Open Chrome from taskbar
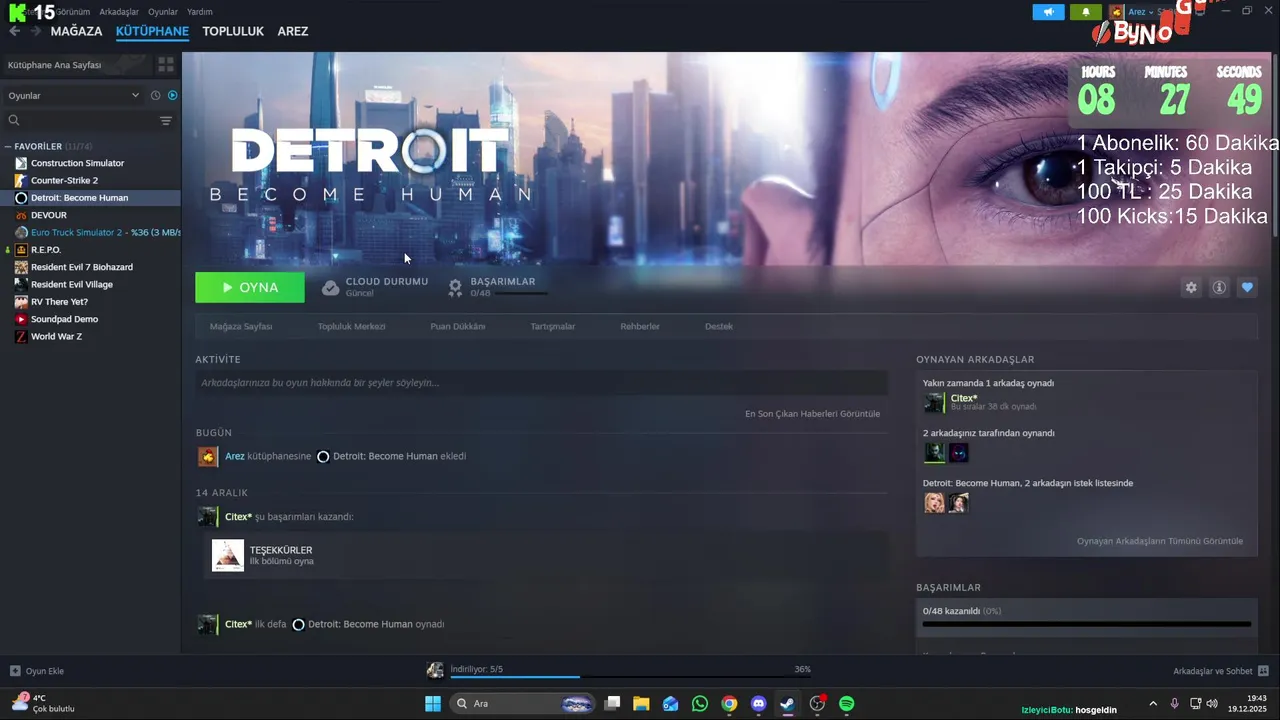 [729, 704]
